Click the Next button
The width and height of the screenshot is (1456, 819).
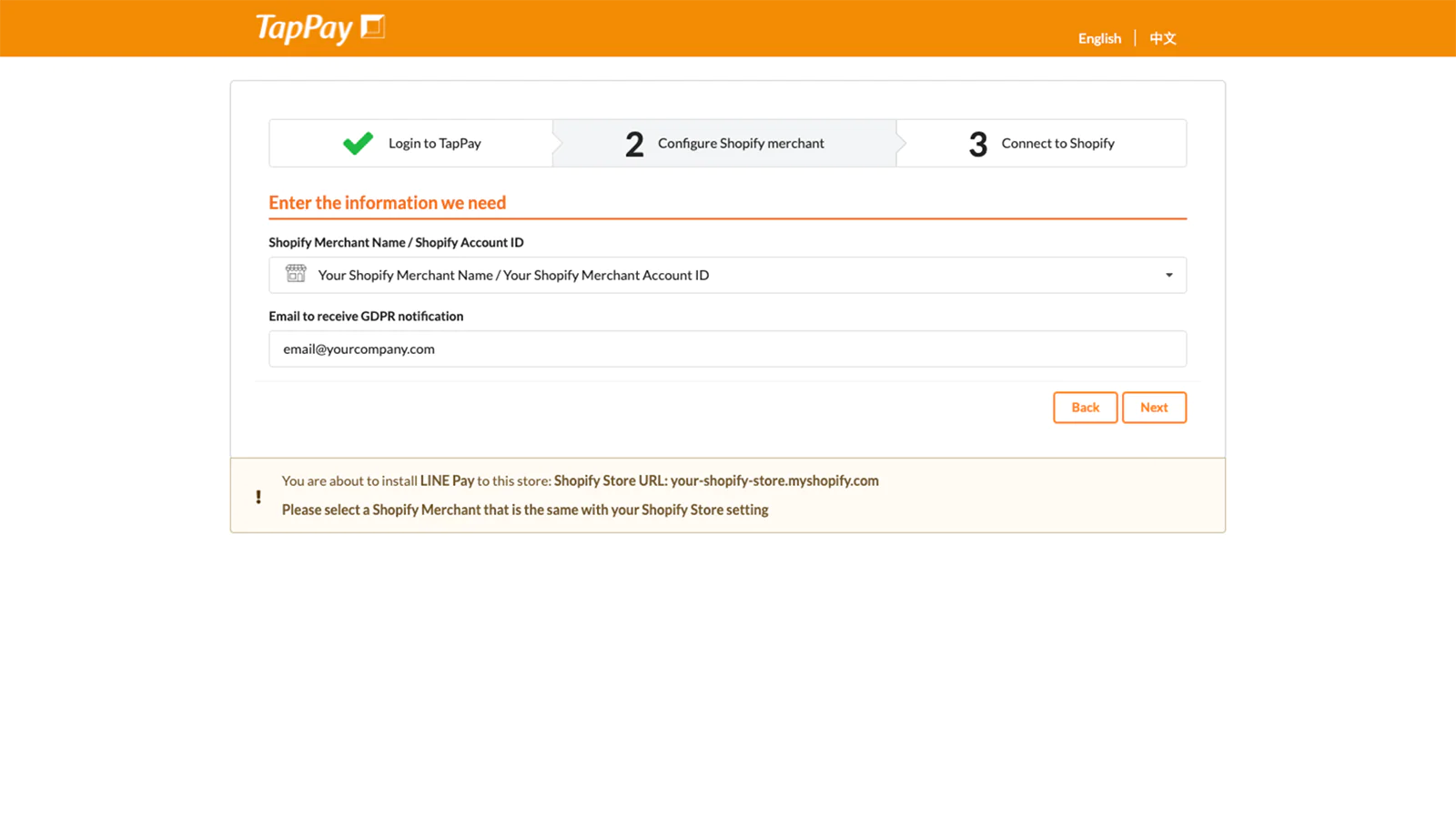click(1154, 408)
